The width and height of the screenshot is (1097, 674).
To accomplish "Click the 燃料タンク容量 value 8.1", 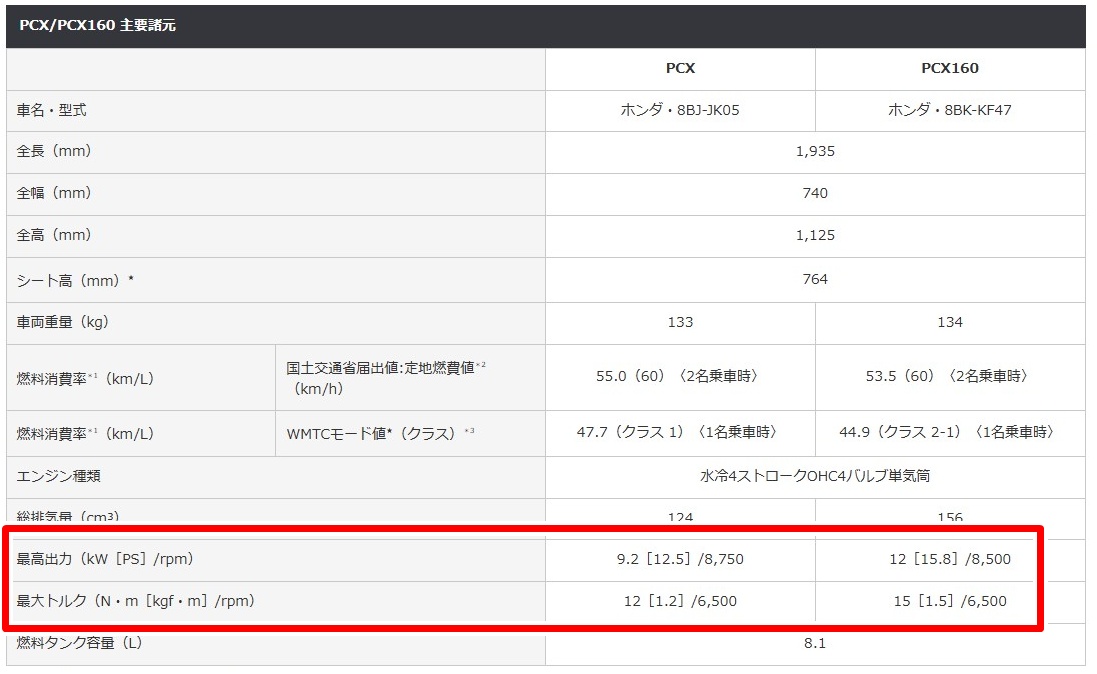I will coord(815,643).
